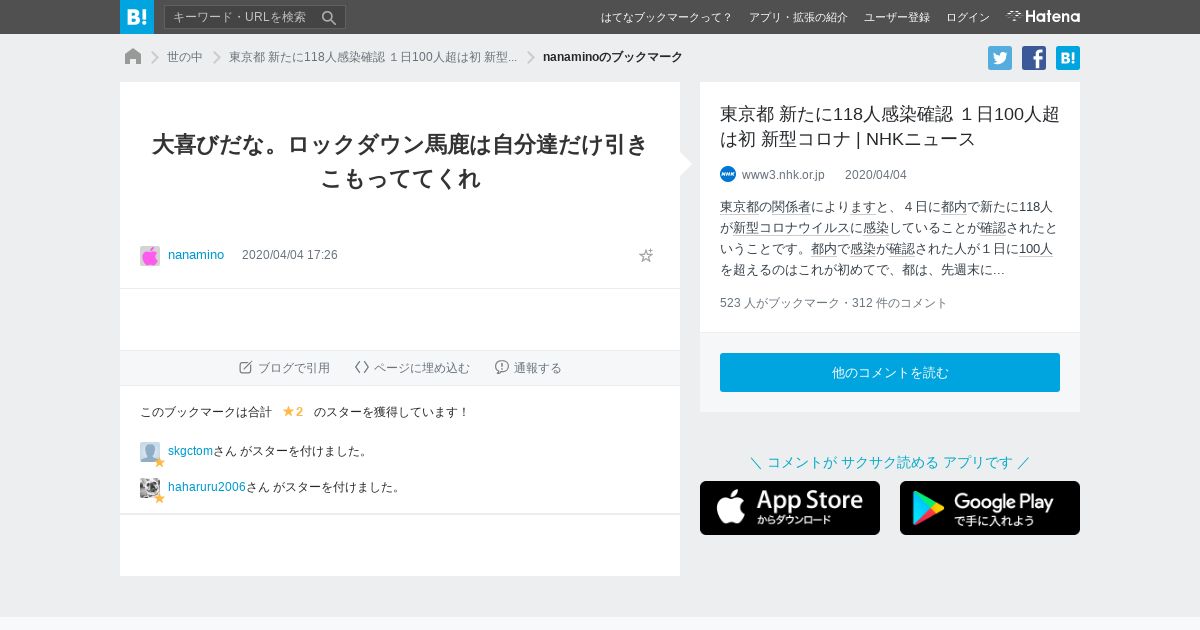Screen dimensions: 1200x630
Task: Click the ★2 star count
Action: [293, 411]
